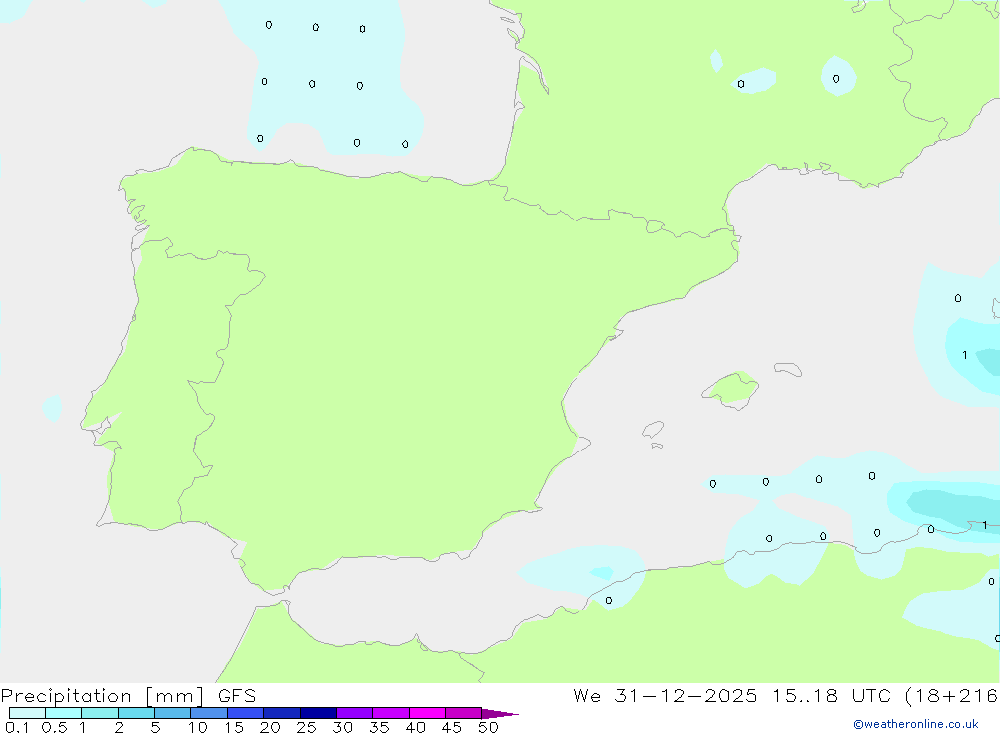Screen dimensions: 1000x733
Task: Click the 20–25 mm dark blue segment
Action: click(281, 713)
